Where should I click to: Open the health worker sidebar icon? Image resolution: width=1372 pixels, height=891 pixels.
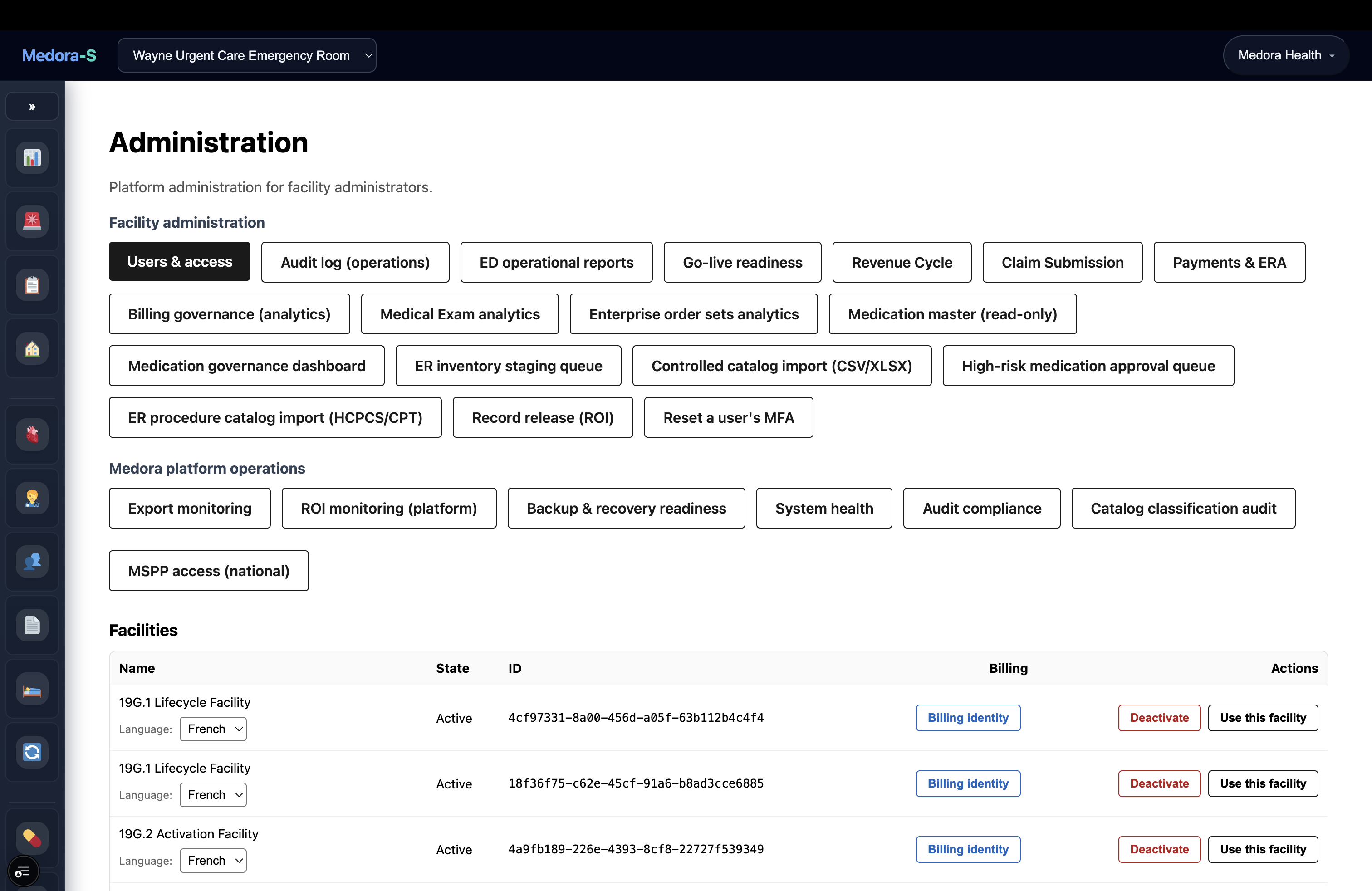(x=32, y=498)
